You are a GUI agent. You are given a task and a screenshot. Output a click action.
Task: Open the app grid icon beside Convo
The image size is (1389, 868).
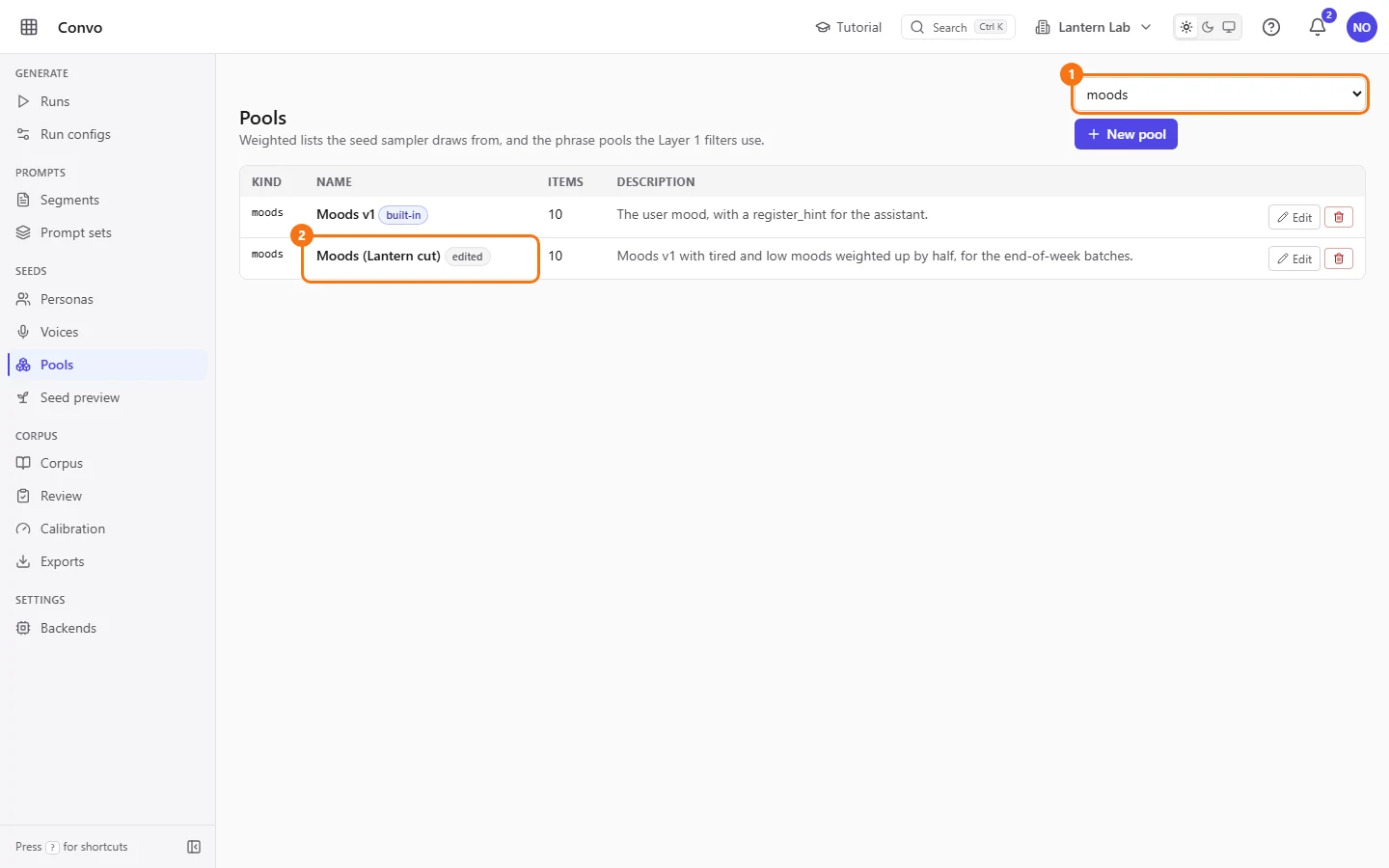29,27
